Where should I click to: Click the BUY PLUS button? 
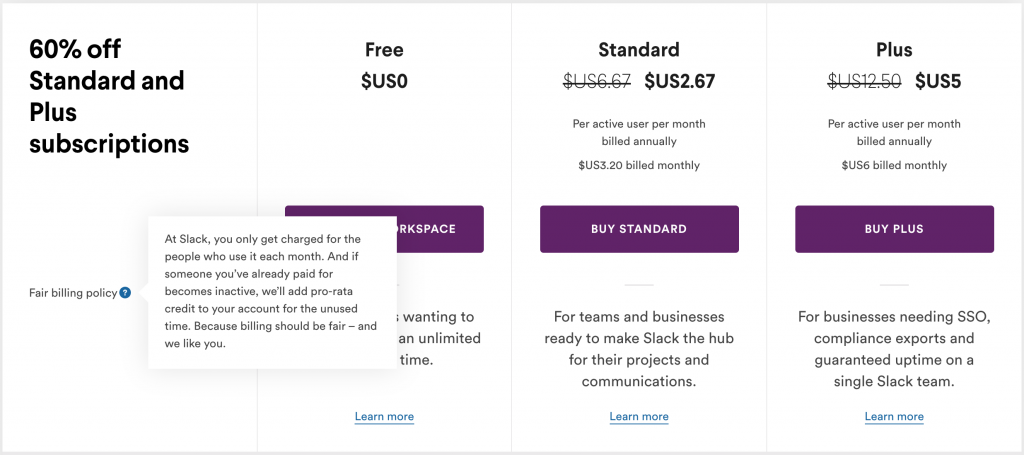894,229
